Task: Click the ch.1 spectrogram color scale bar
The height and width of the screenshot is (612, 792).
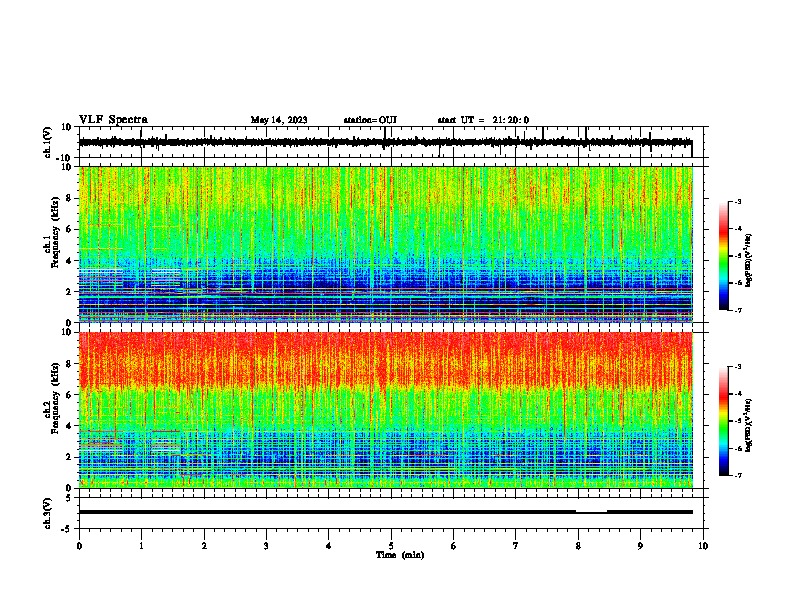Action: coord(724,256)
